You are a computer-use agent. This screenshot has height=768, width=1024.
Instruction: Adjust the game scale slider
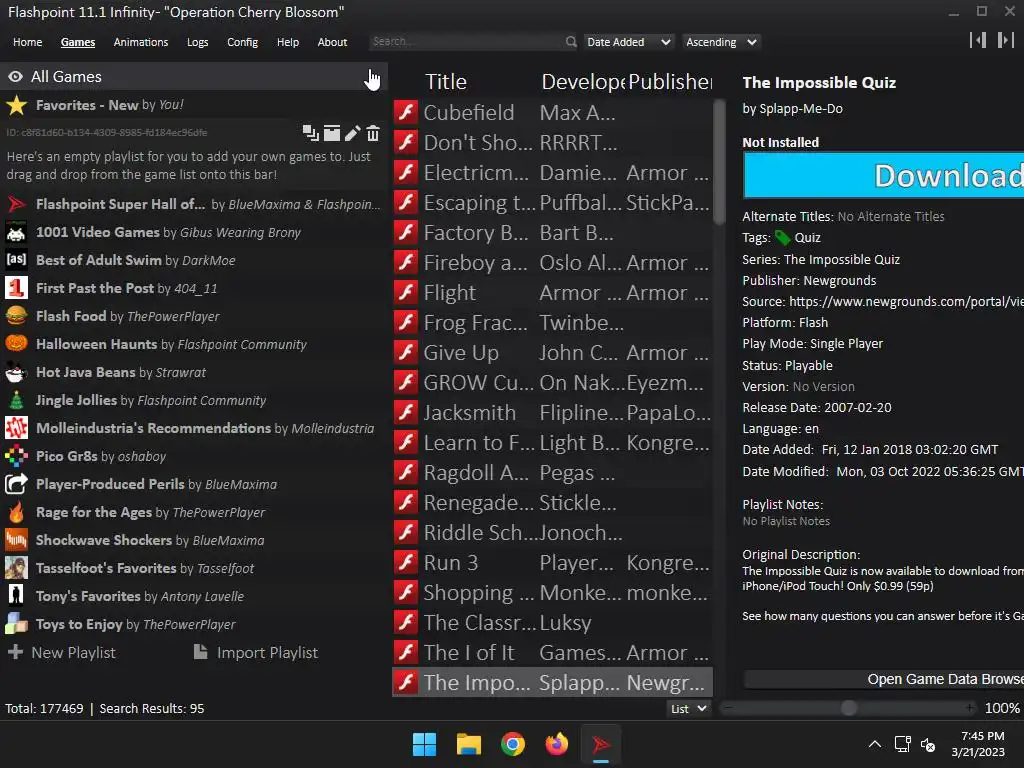pyautogui.click(x=848, y=708)
